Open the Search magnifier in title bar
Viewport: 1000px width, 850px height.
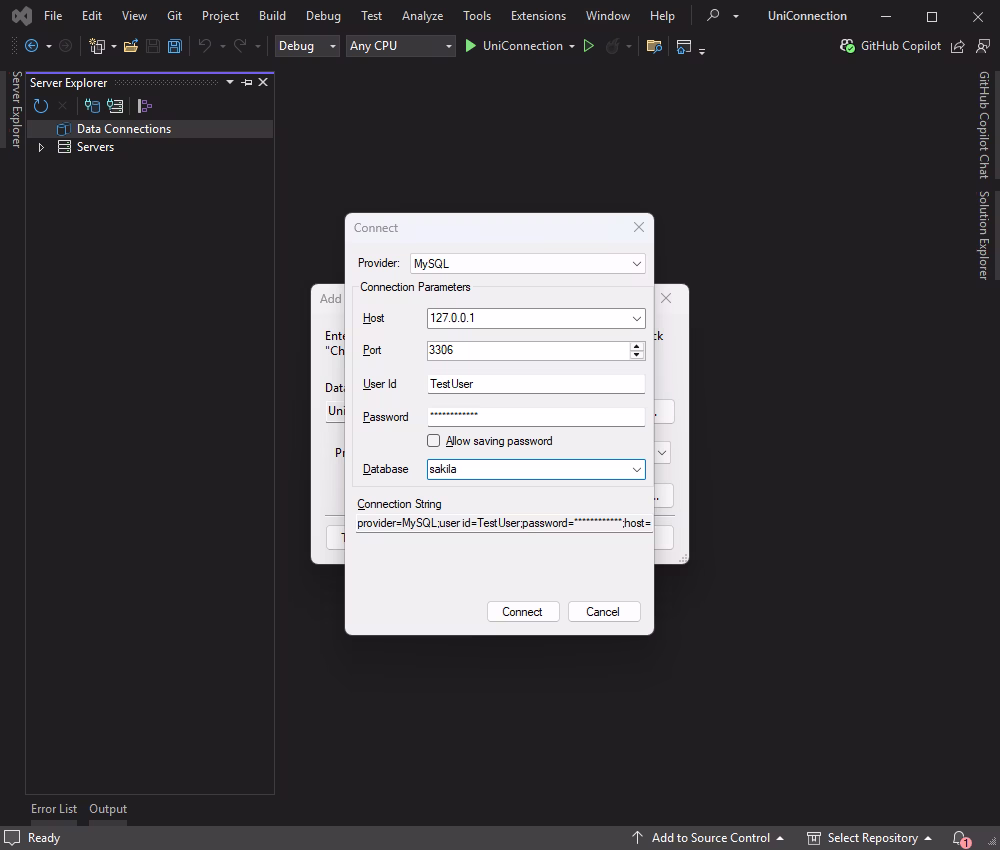pos(714,15)
